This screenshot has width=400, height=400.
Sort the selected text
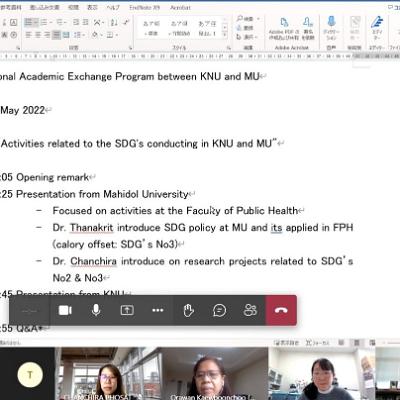(114, 22)
